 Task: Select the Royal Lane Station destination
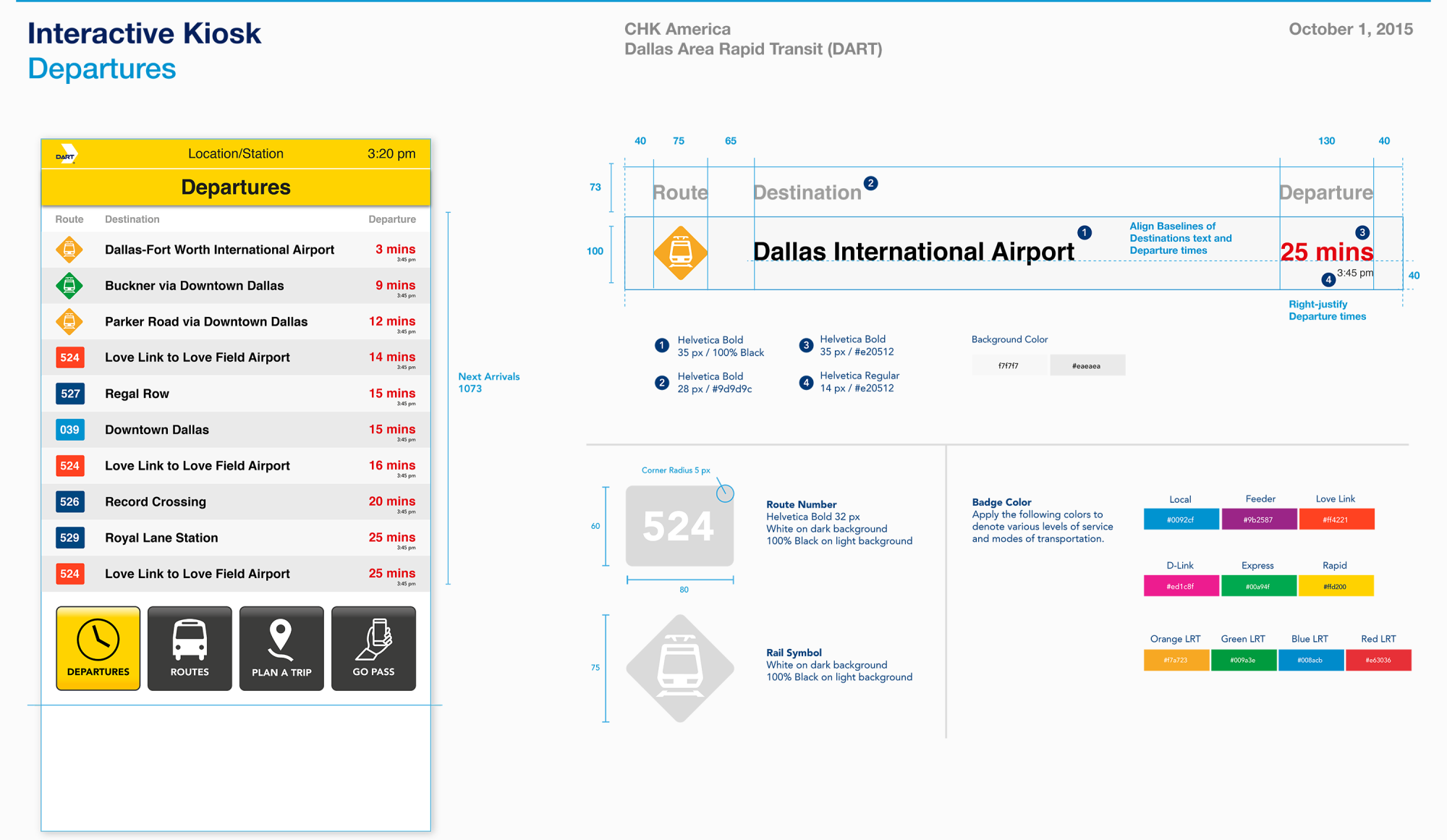pyautogui.click(x=161, y=538)
